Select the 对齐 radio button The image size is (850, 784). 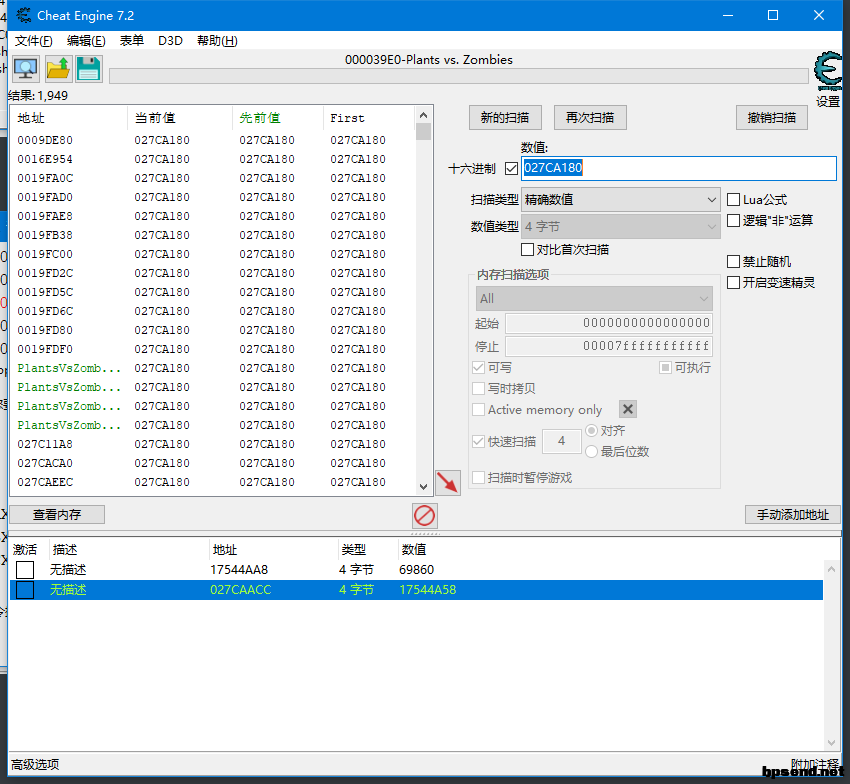[591, 430]
